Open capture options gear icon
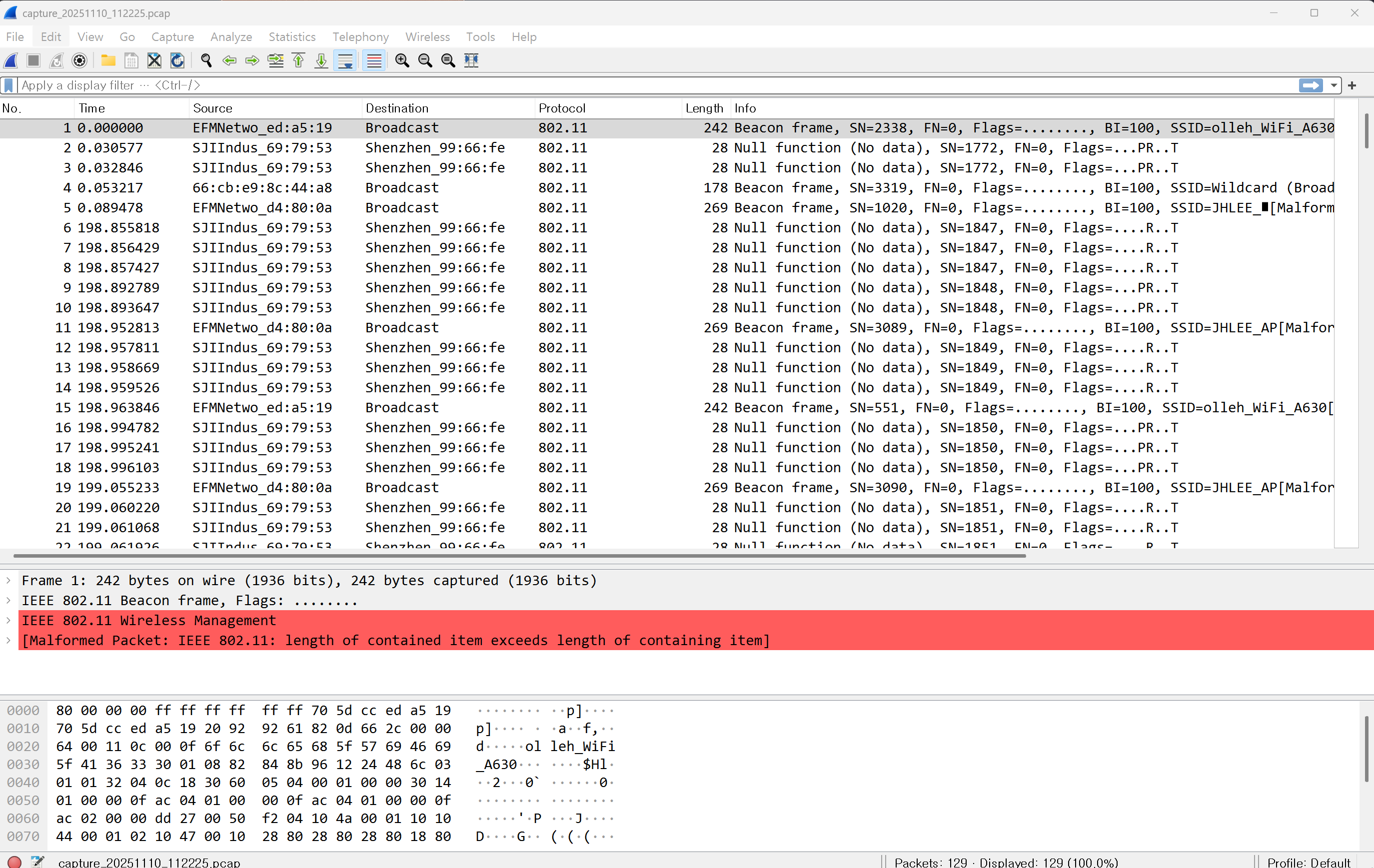 coord(79,60)
